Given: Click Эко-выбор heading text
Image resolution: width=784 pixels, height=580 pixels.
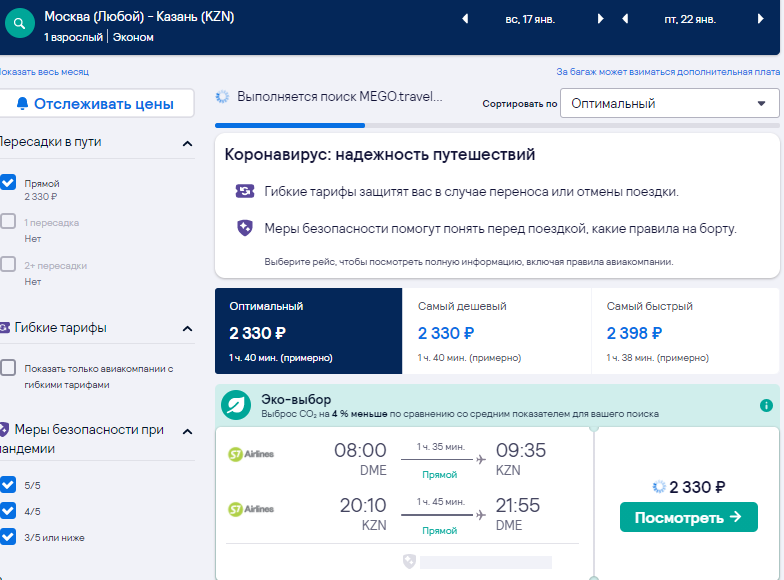Looking at the screenshot, I should (x=296, y=400).
